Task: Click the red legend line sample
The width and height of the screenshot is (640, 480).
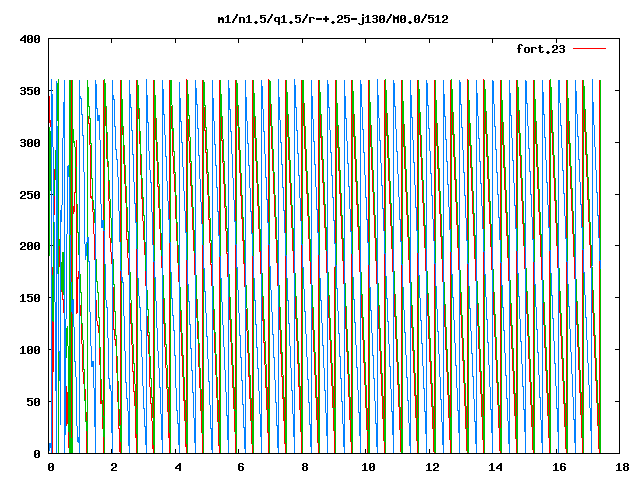Action: 589,49
